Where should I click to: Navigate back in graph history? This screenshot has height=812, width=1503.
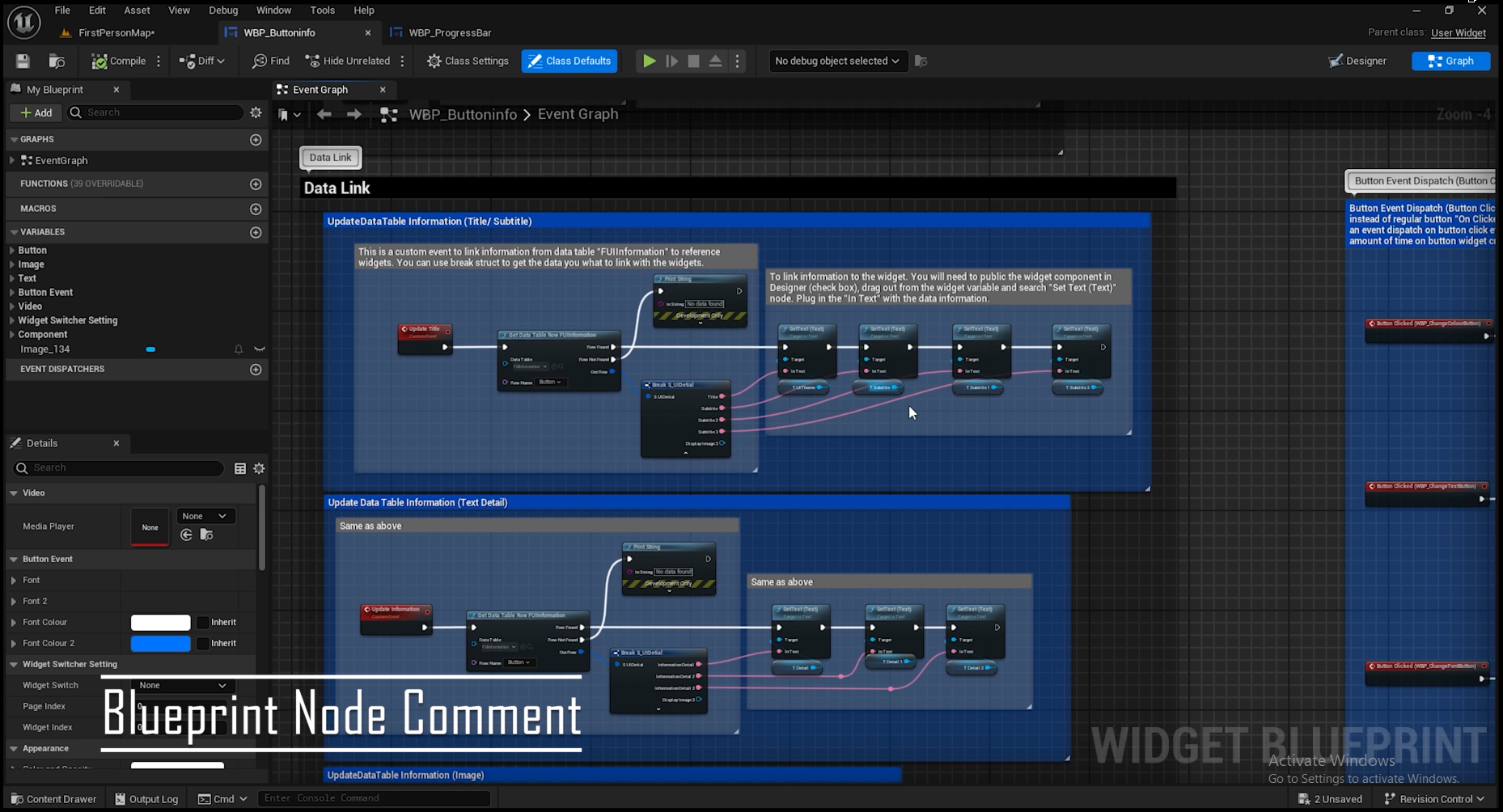(x=324, y=115)
